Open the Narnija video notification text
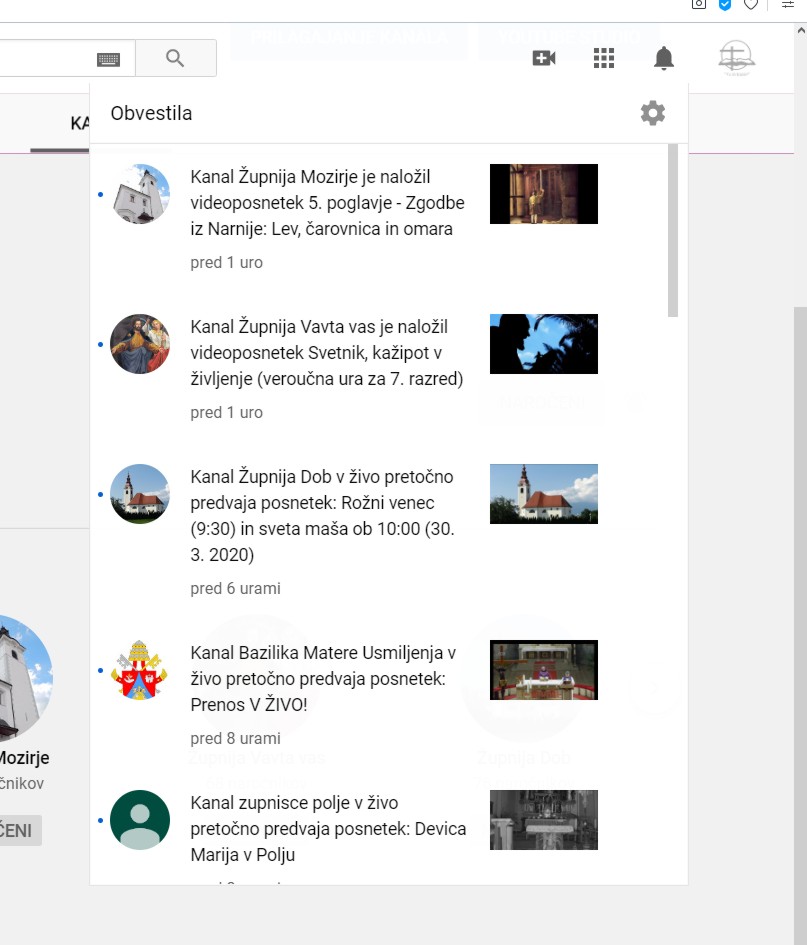This screenshot has width=807, height=945. pos(323,203)
